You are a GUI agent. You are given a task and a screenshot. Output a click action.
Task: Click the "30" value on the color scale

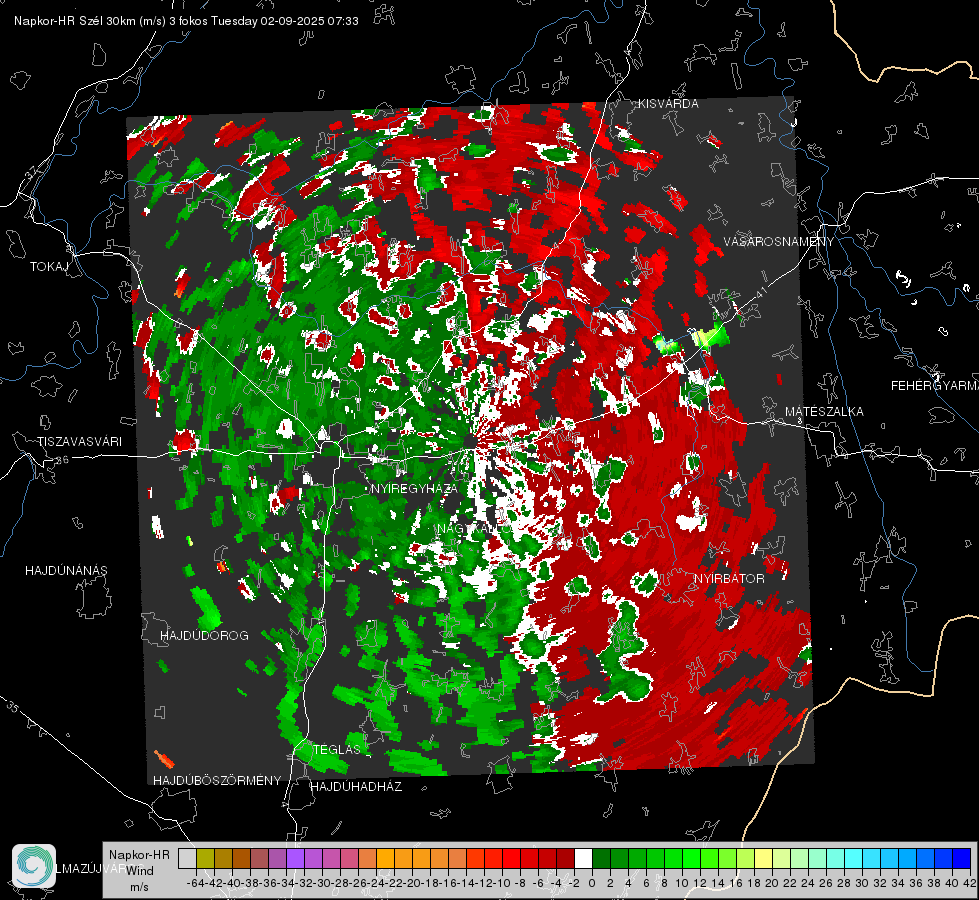pyautogui.click(x=862, y=884)
